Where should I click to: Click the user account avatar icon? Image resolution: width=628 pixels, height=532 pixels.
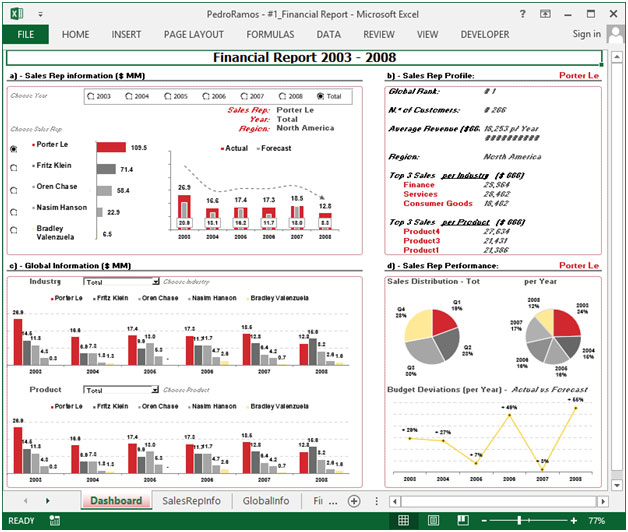point(616,34)
